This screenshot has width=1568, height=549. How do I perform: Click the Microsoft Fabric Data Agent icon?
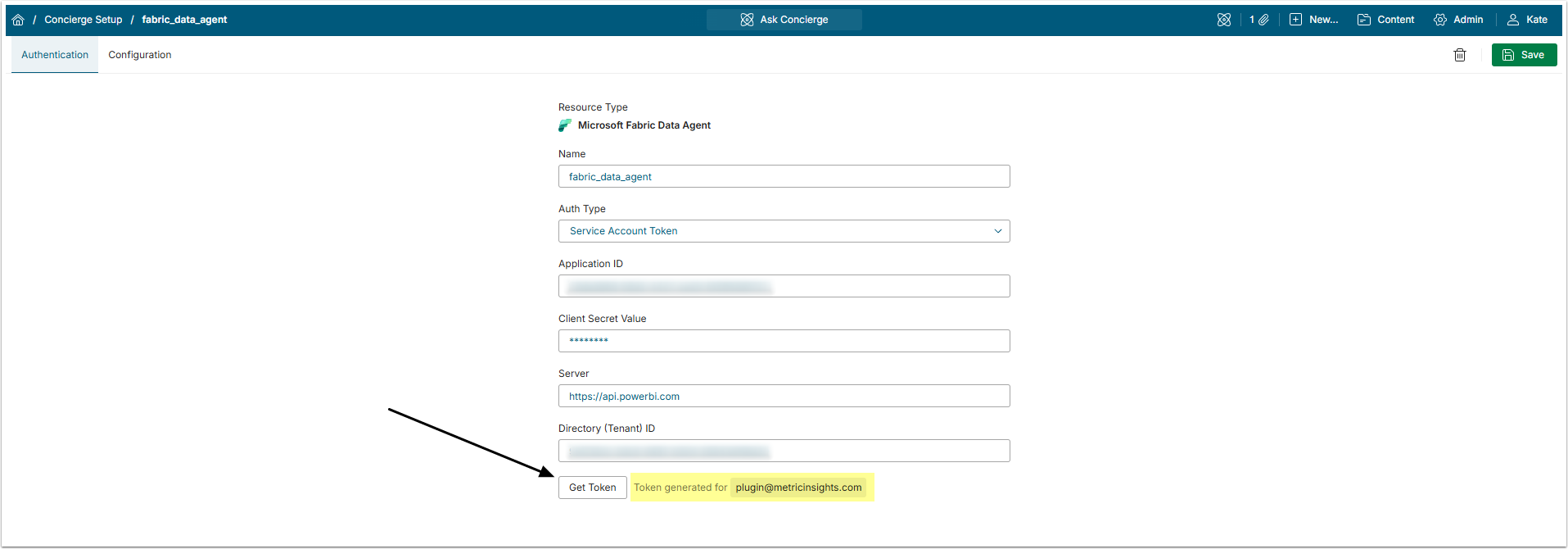pos(565,125)
